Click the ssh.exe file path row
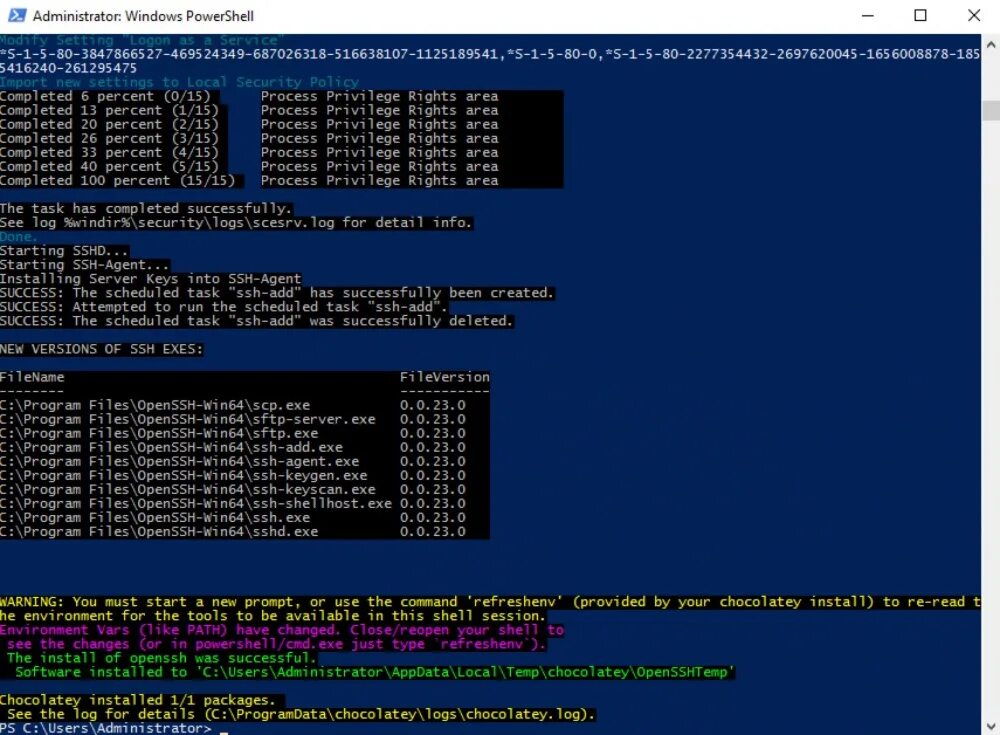Screen dimensions: 1000x735 click(x=155, y=517)
